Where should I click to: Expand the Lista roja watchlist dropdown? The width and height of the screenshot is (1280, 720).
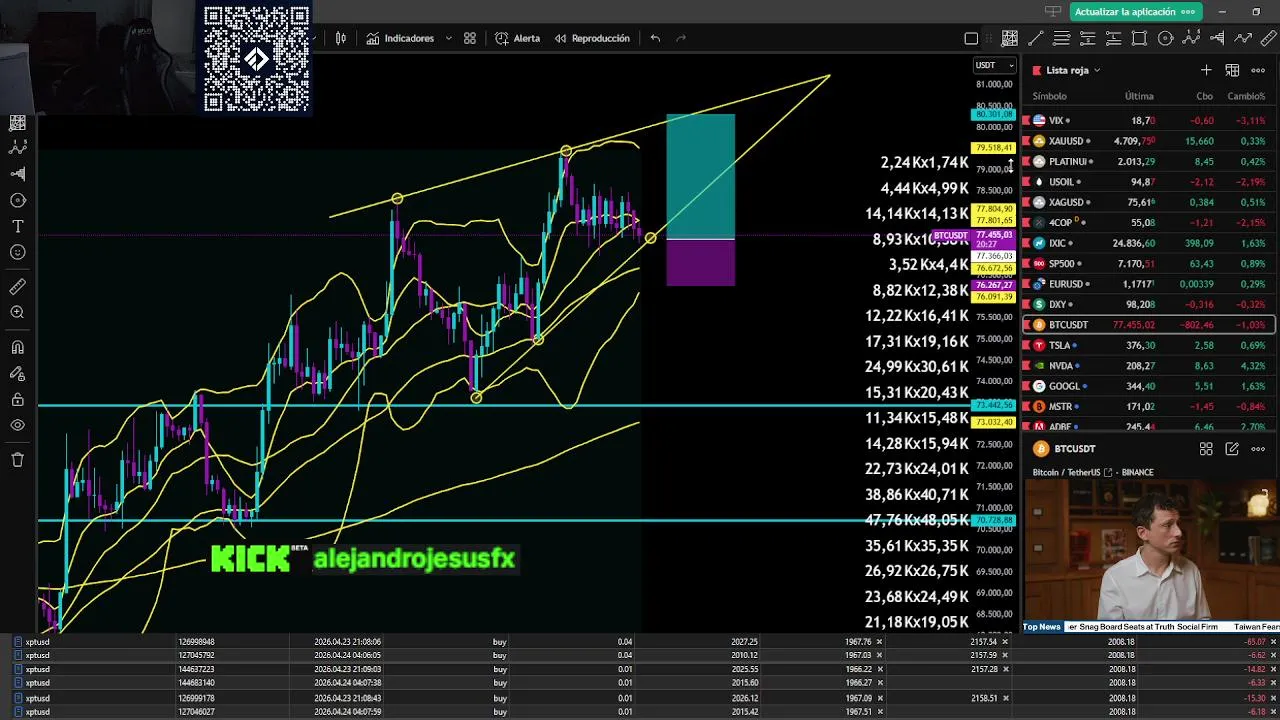pyautogui.click(x=1097, y=70)
